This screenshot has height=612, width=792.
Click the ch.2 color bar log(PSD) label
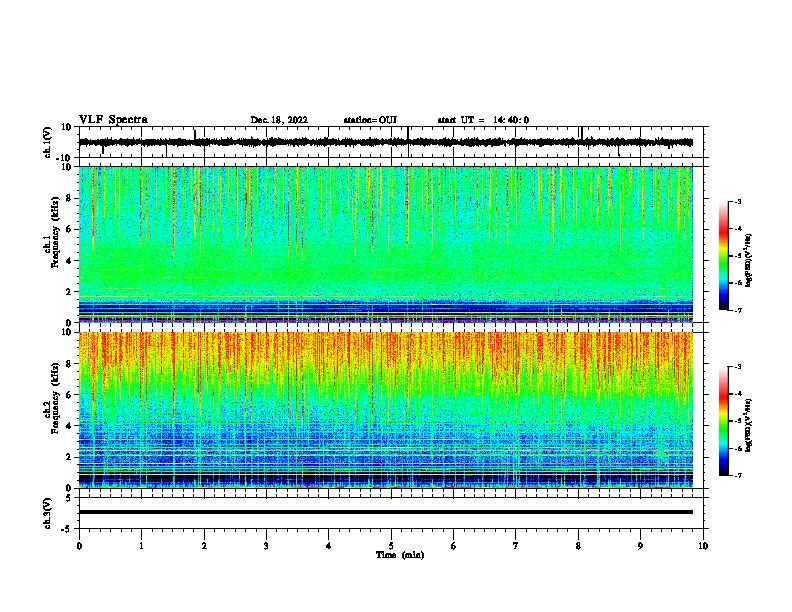coord(748,425)
